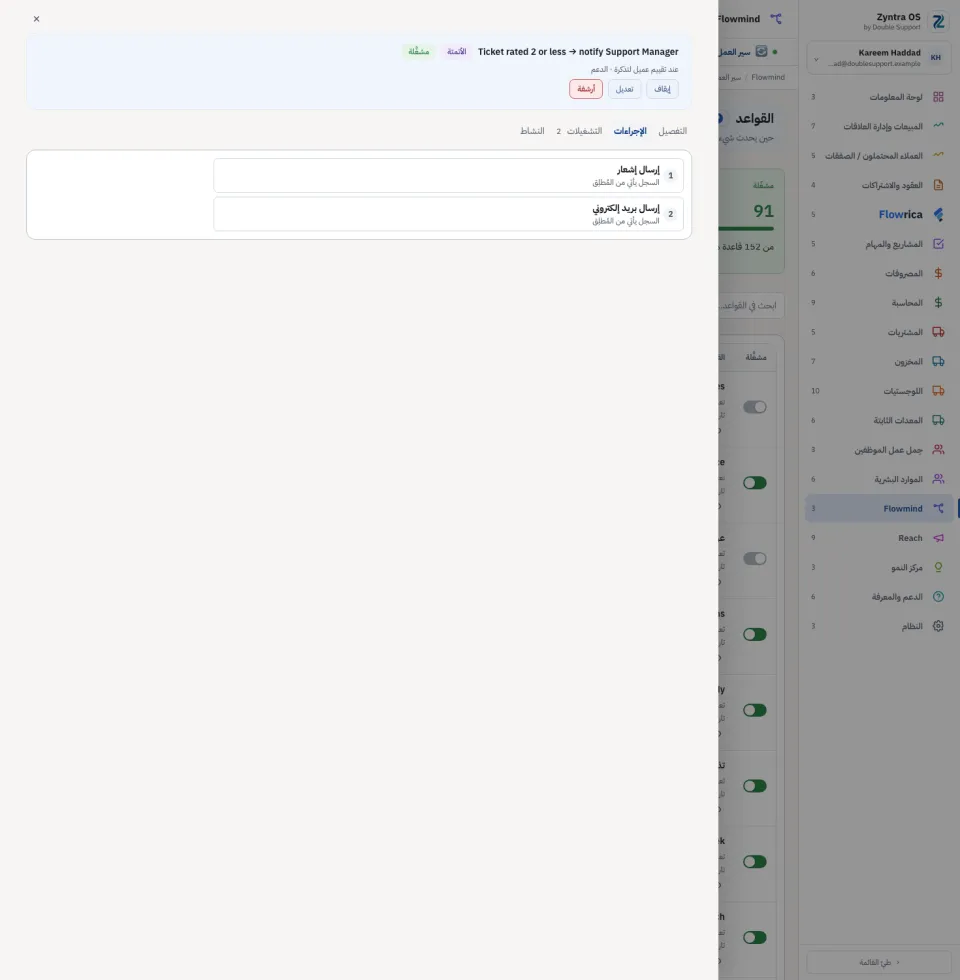Open Reach megaphone icon
Viewport: 960px width, 980px height.
point(938,538)
